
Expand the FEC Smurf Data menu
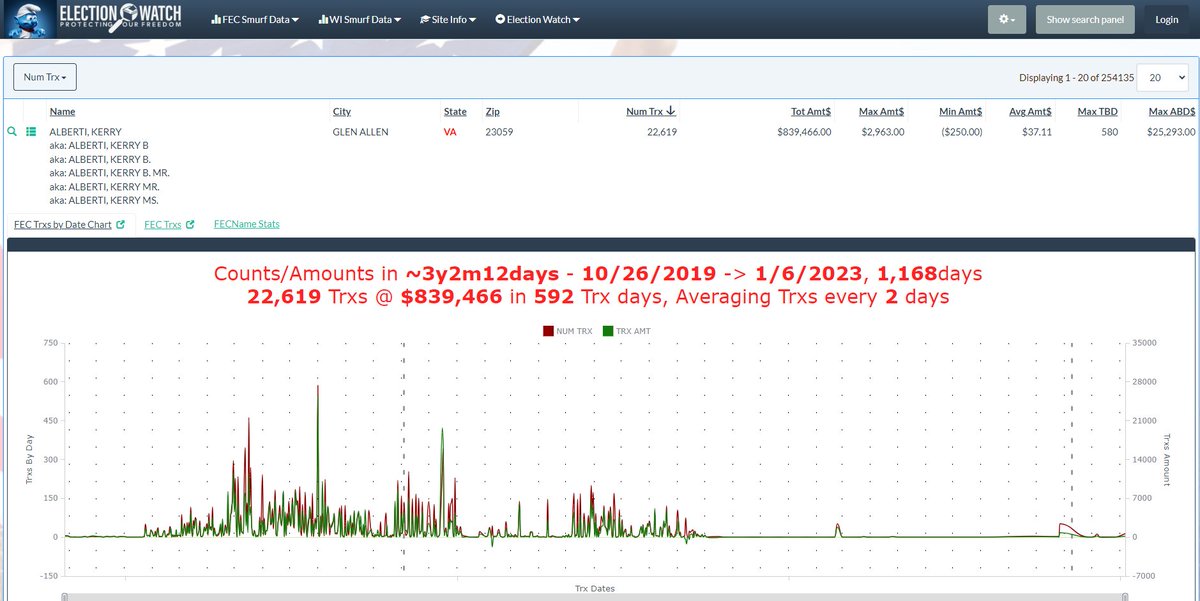(255, 20)
